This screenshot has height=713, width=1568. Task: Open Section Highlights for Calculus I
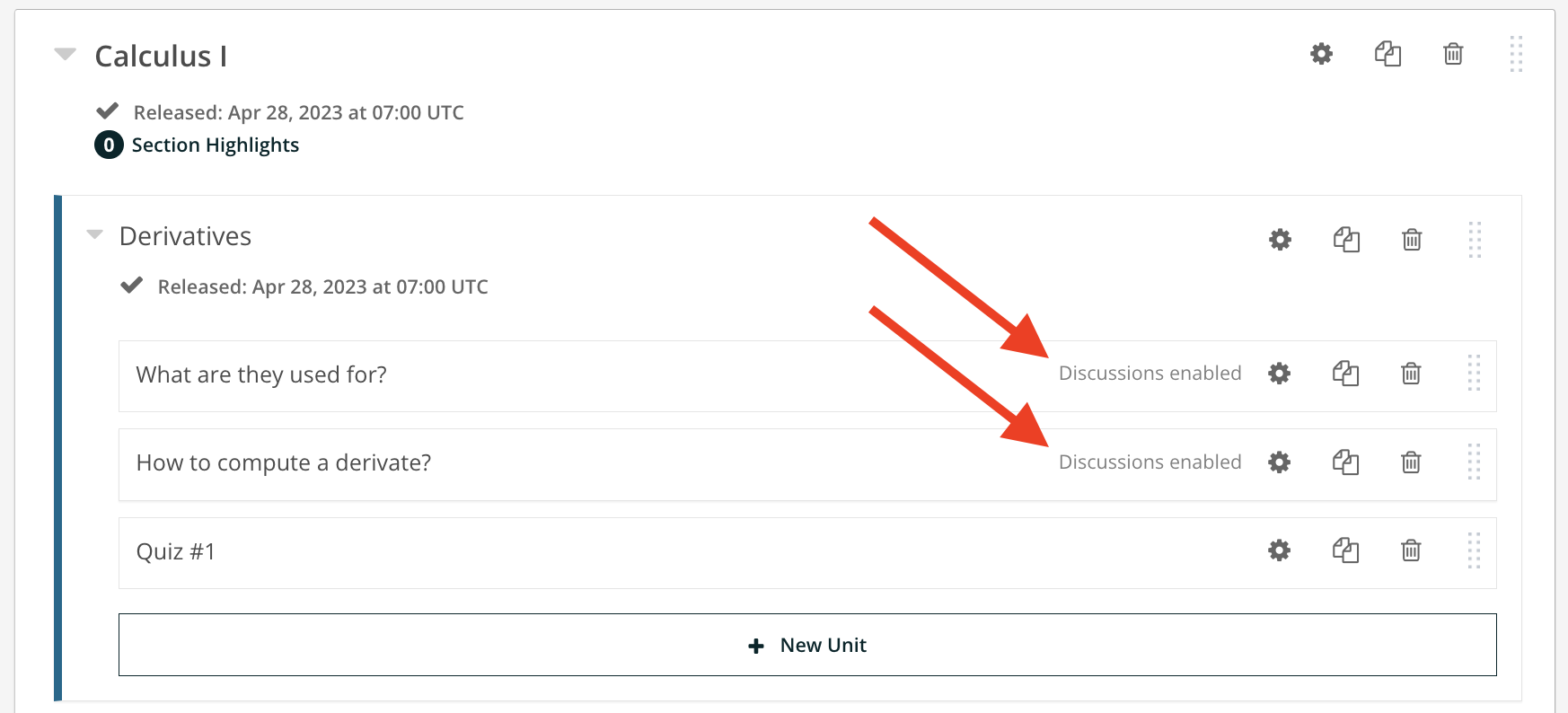215,145
